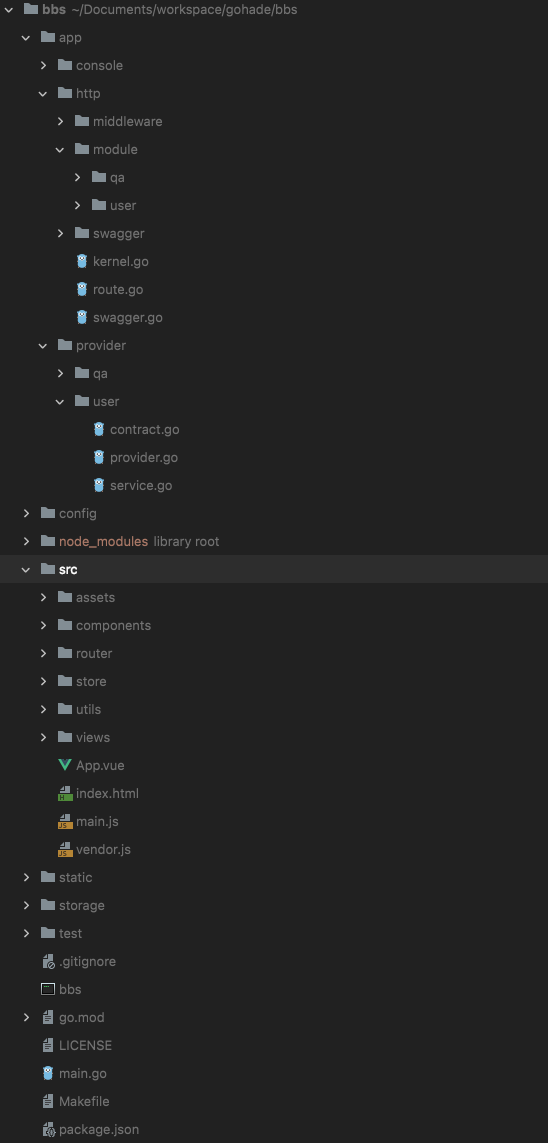
Task: Click the bbs executable binary icon
Action: [x=48, y=989]
